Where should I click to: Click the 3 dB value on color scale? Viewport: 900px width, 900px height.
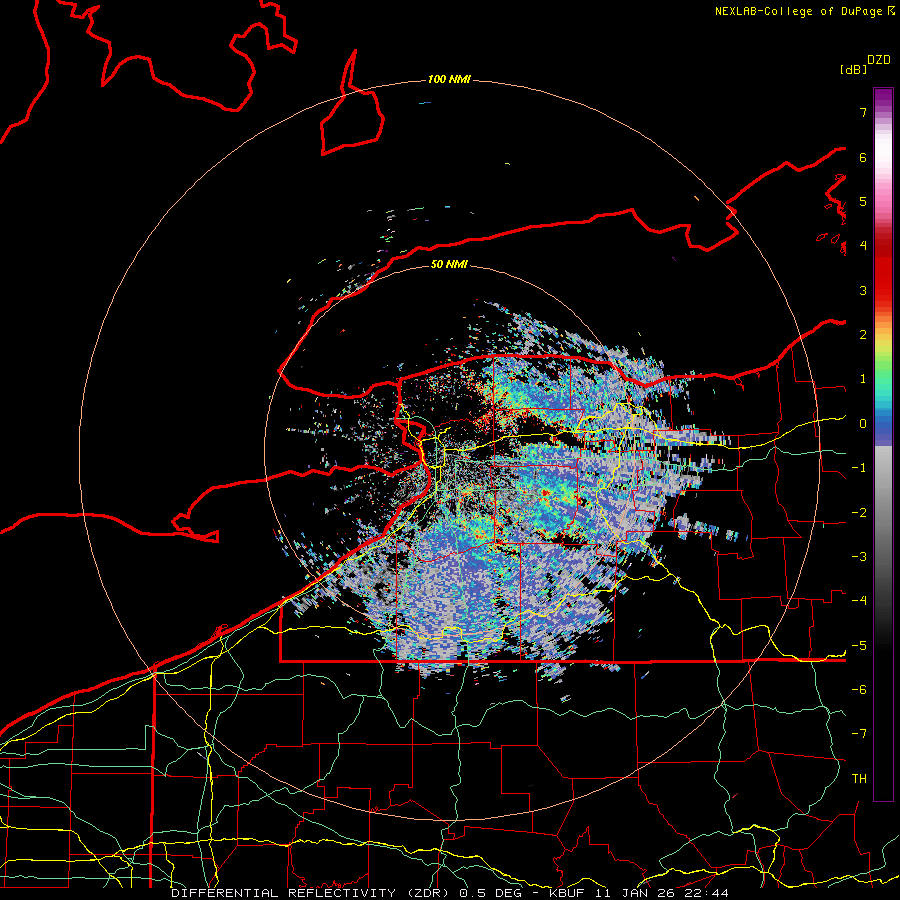[863, 290]
